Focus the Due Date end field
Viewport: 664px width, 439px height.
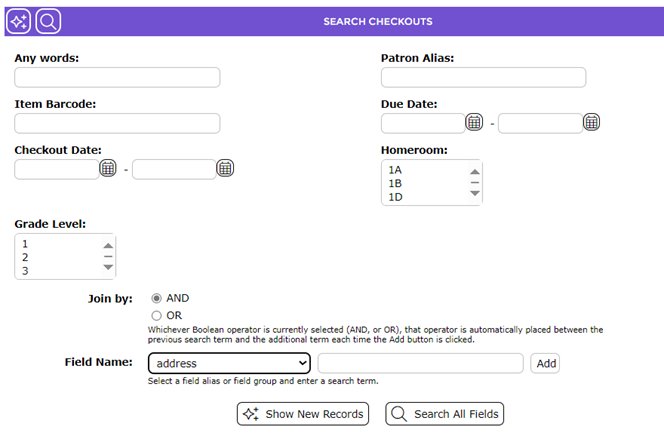coord(540,124)
